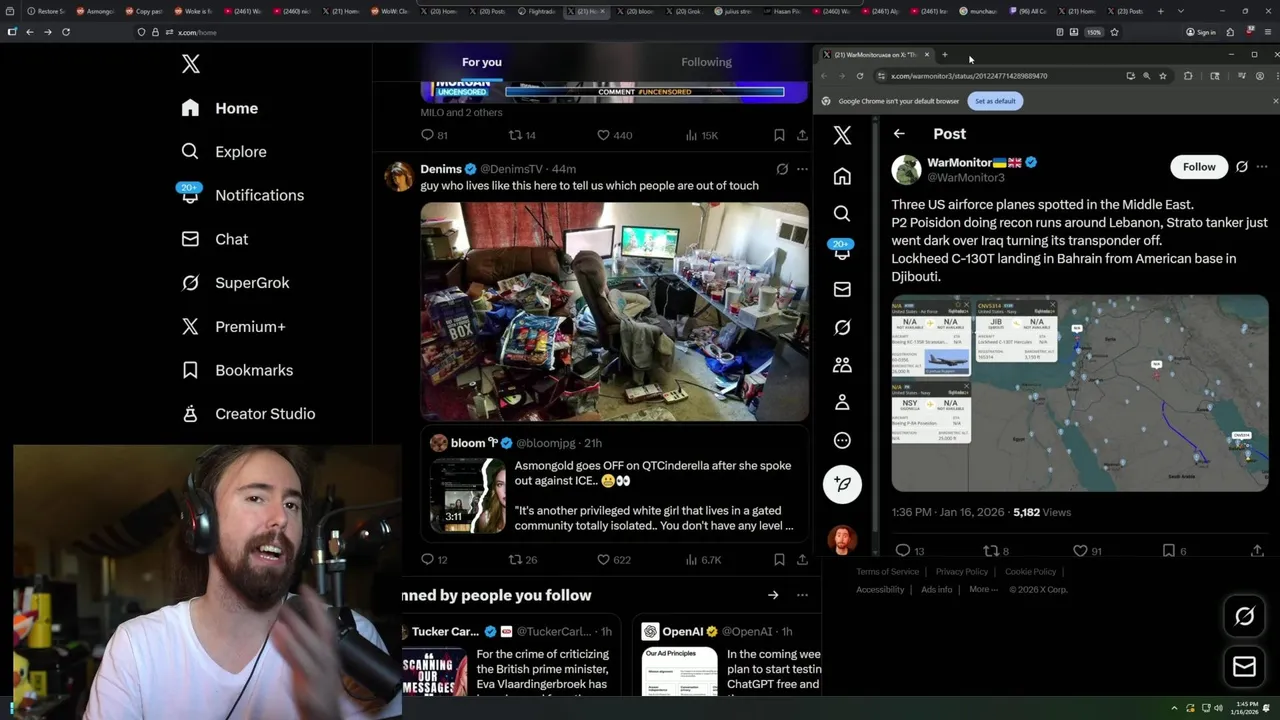Bookmark the WarMonitor post with 6 bookmarks
The height and width of the screenshot is (720, 1280).
coord(1174,551)
